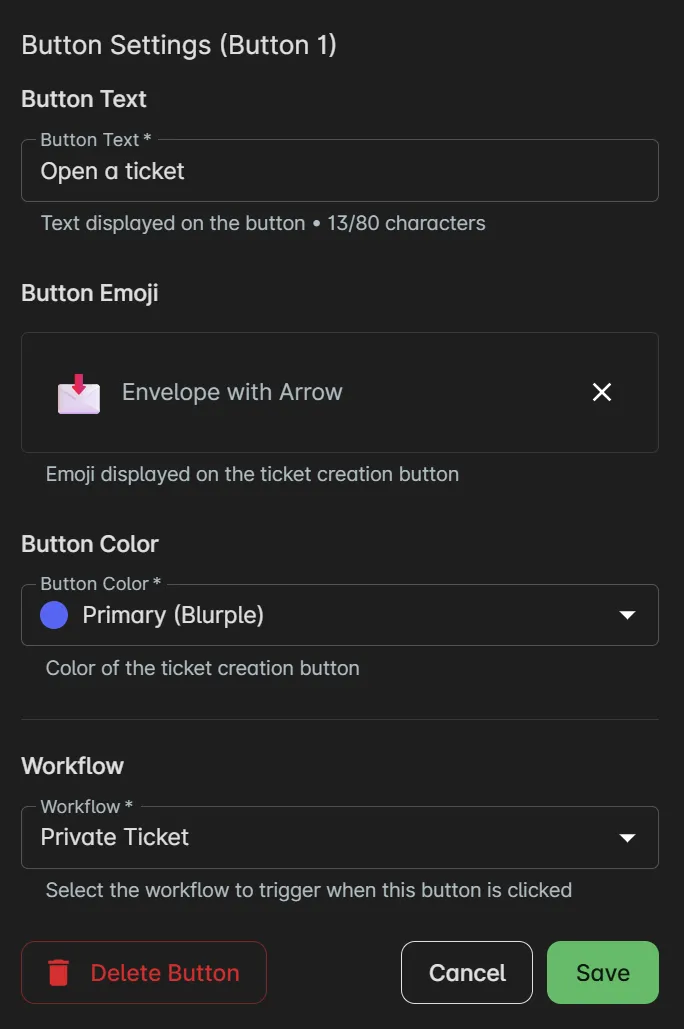Click the Button Text input containing Open a ticket

click(340, 170)
